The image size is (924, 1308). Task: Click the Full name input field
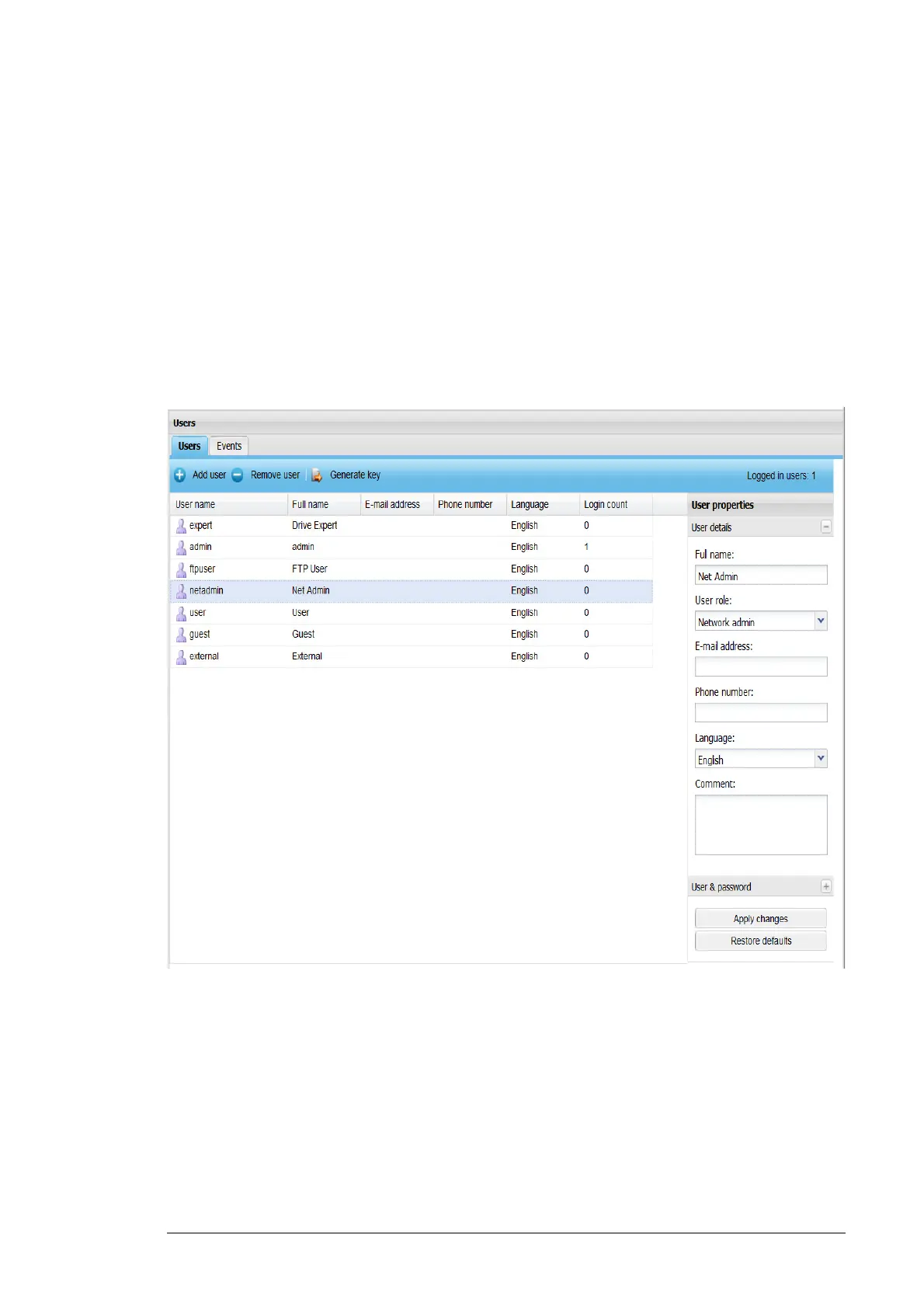click(761, 575)
